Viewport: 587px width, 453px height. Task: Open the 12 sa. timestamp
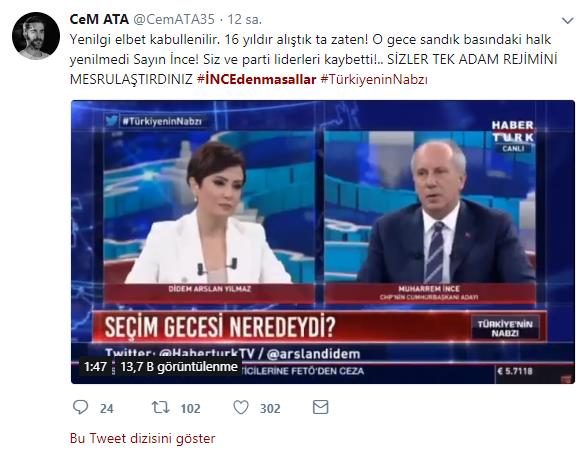[x=245, y=19]
